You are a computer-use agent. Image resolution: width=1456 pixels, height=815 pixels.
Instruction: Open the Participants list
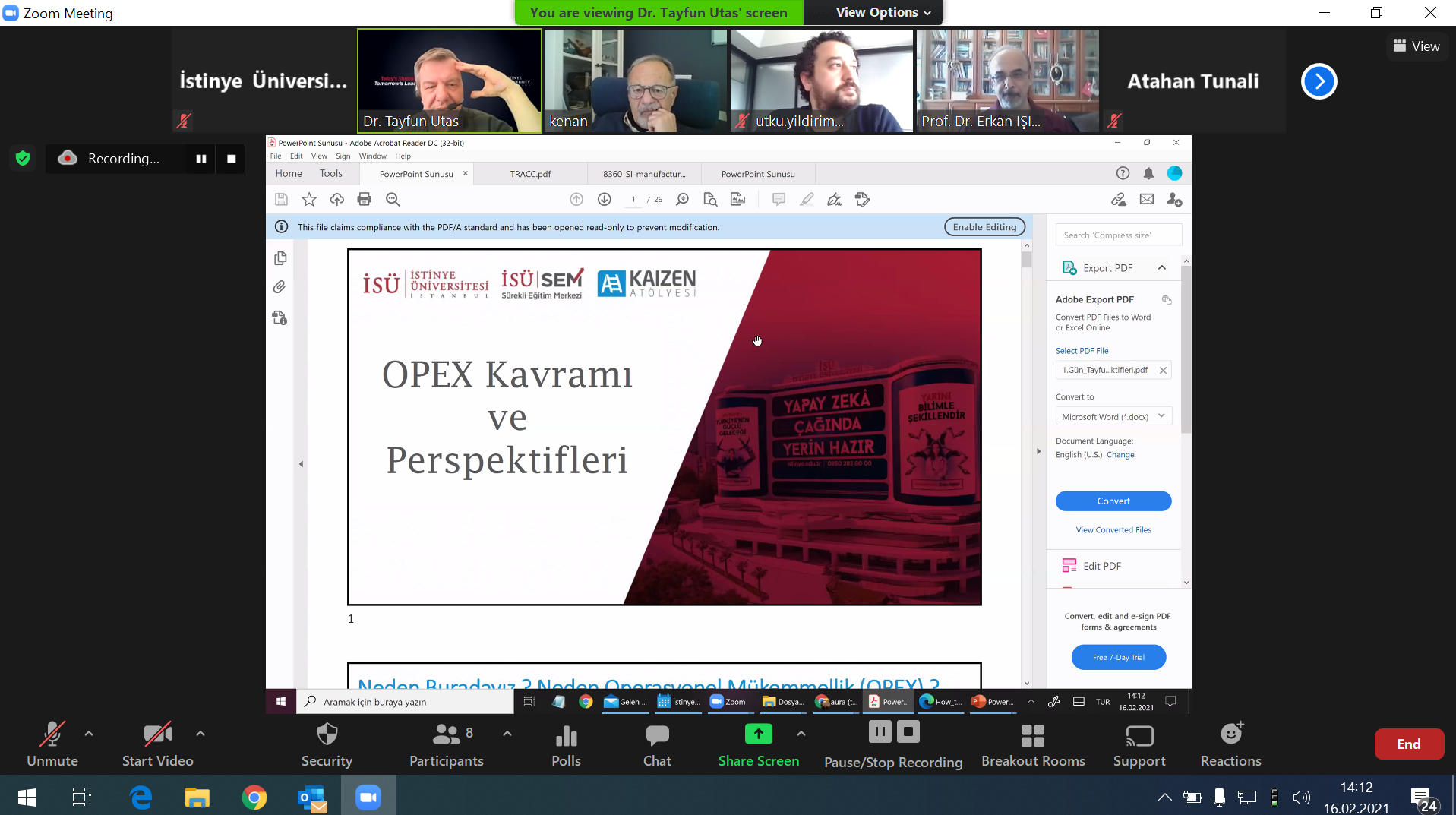pos(446,734)
